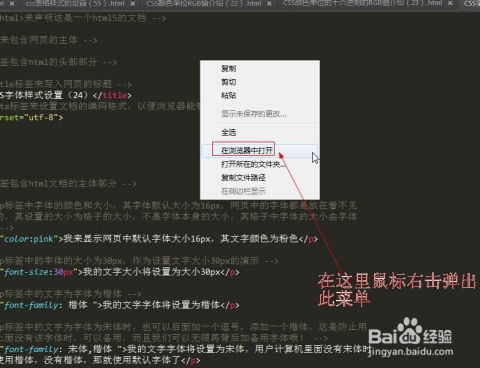Click the greyed 显示未保存的更改 menu entry

coord(260,114)
